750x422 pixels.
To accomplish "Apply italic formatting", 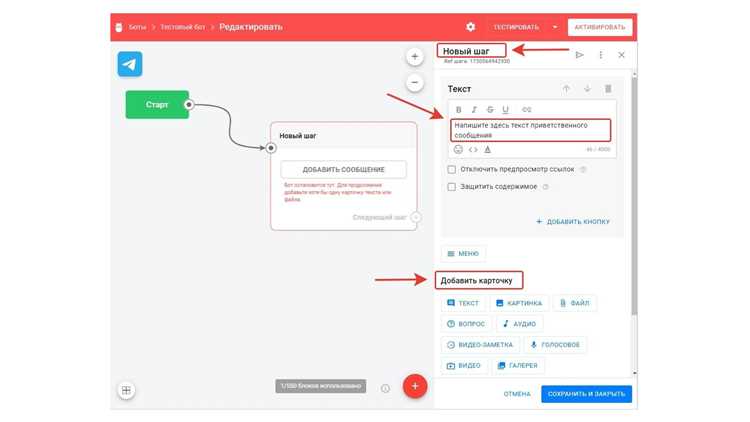I will click(x=474, y=110).
